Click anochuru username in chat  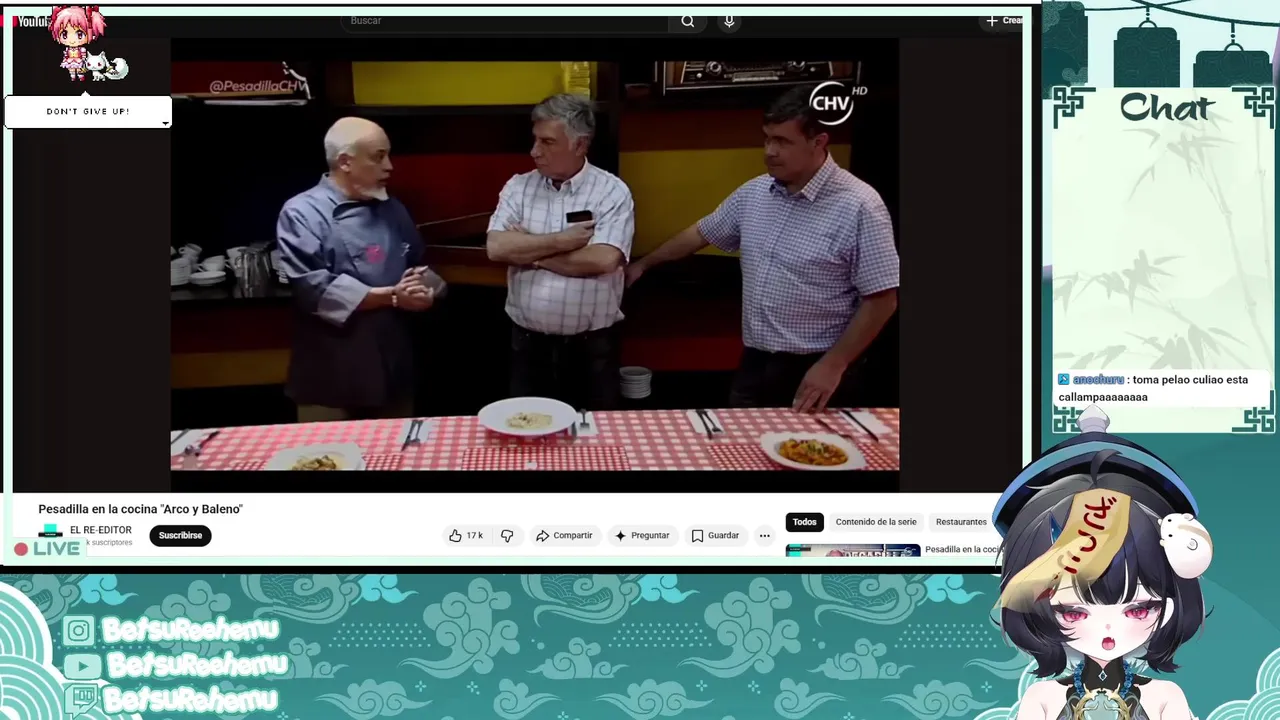1098,380
